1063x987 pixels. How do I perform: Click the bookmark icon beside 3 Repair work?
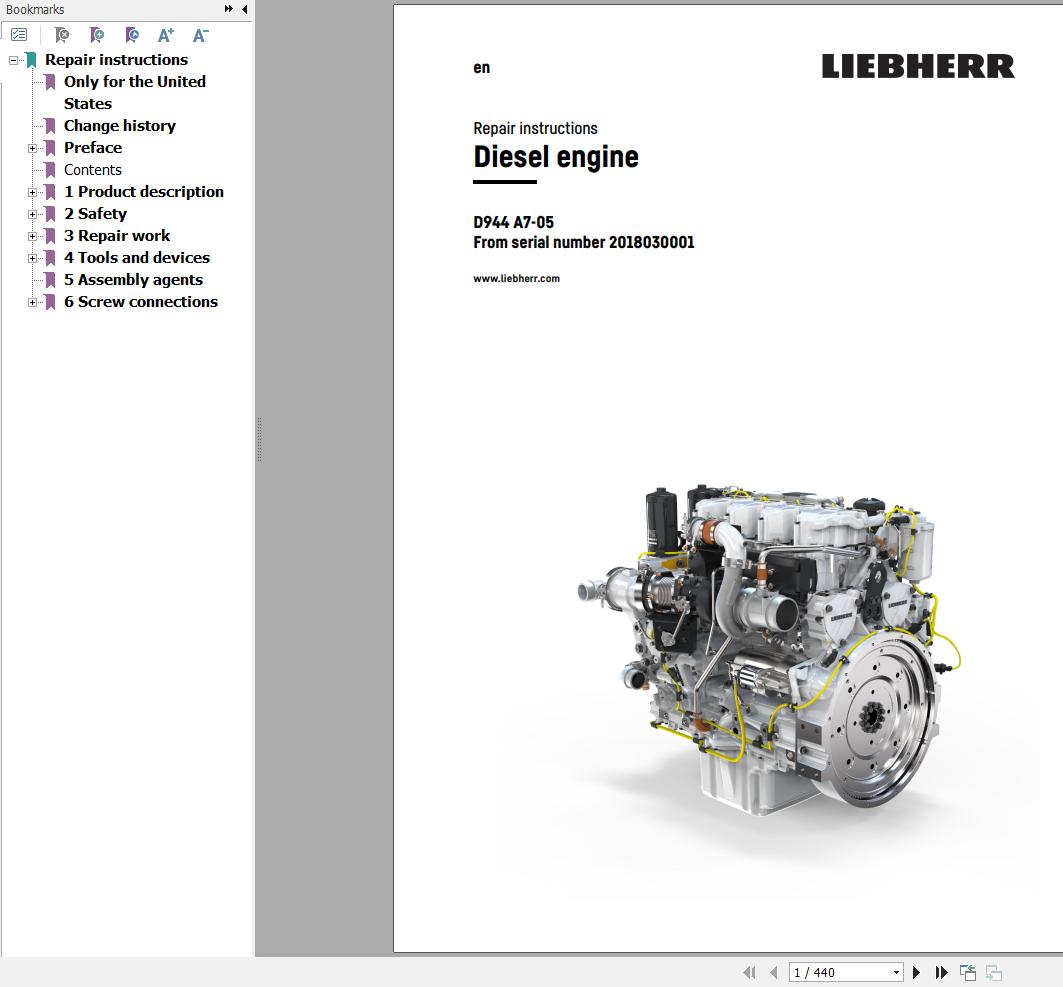[x=50, y=236]
